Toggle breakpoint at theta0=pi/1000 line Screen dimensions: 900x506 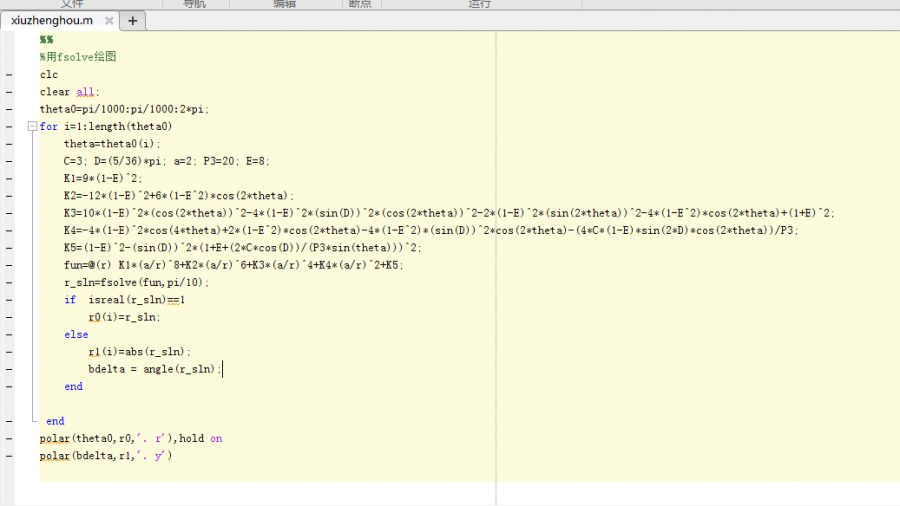(9, 110)
